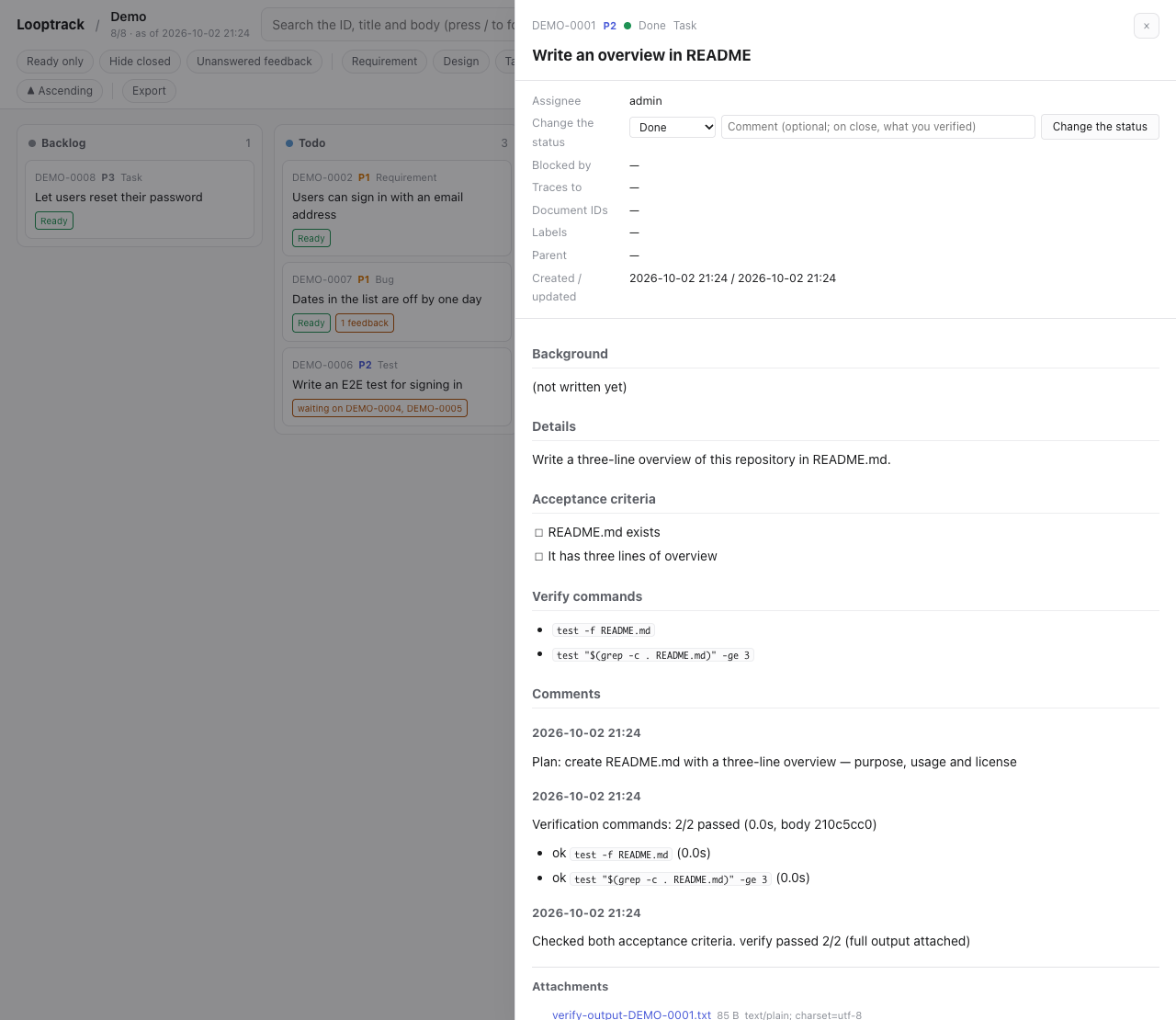This screenshot has height=1020, width=1176.
Task: Open the verify-output-DEMO-0001.txt attachment
Action: (631, 1014)
